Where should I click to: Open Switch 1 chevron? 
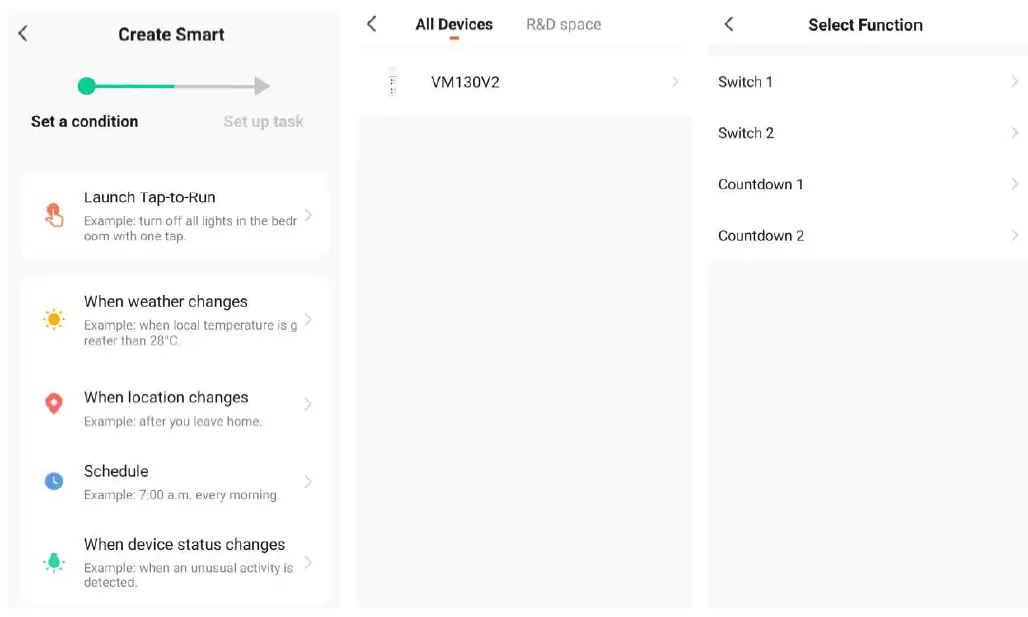pyautogui.click(x=1014, y=81)
